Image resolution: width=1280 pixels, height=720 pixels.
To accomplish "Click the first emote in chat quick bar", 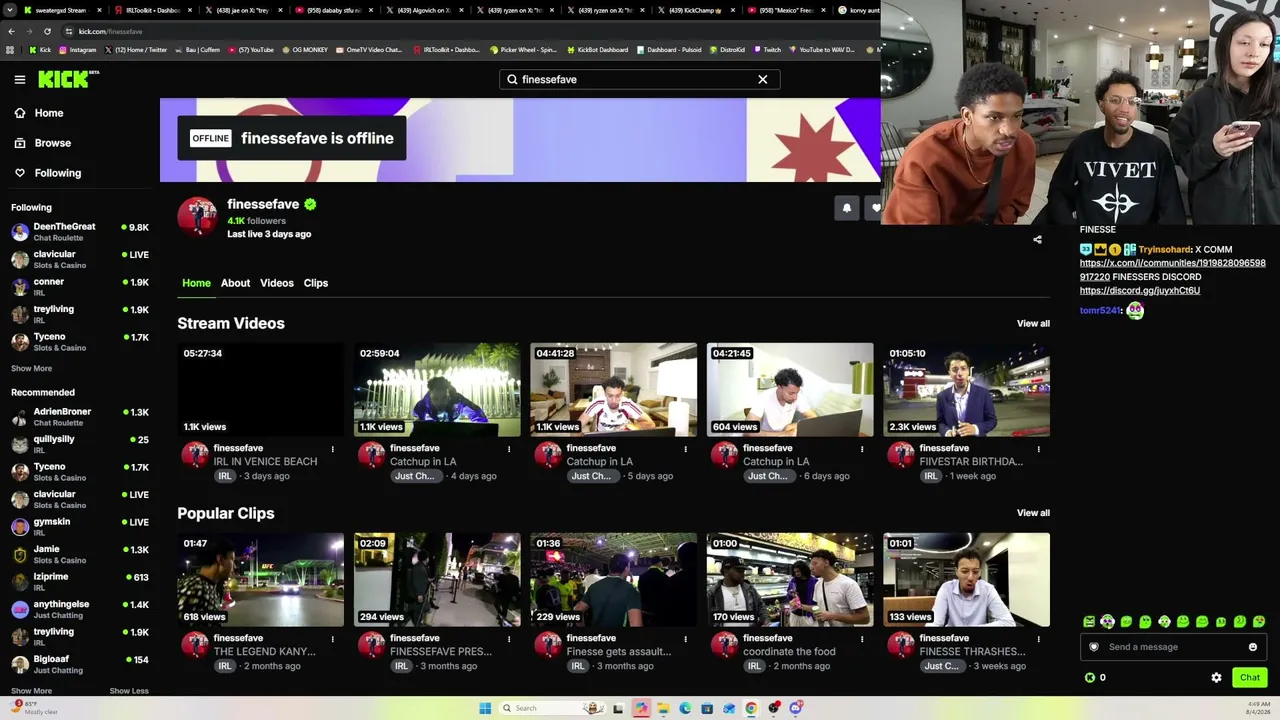I will tap(1089, 622).
